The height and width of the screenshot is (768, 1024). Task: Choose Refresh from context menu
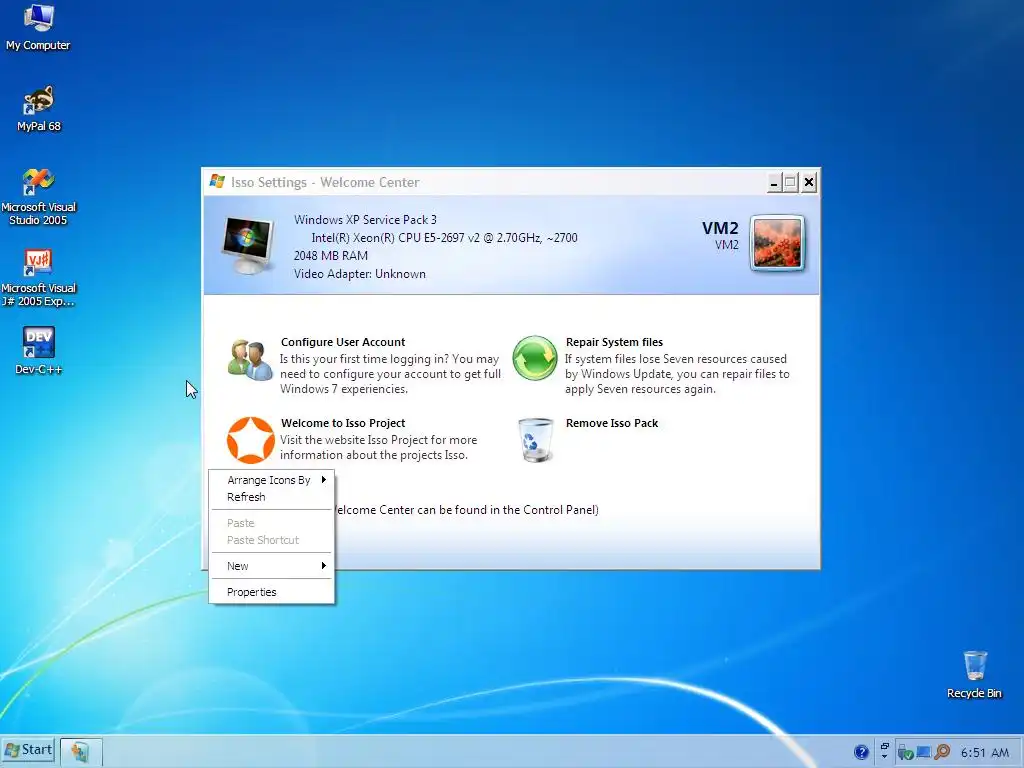272,497
